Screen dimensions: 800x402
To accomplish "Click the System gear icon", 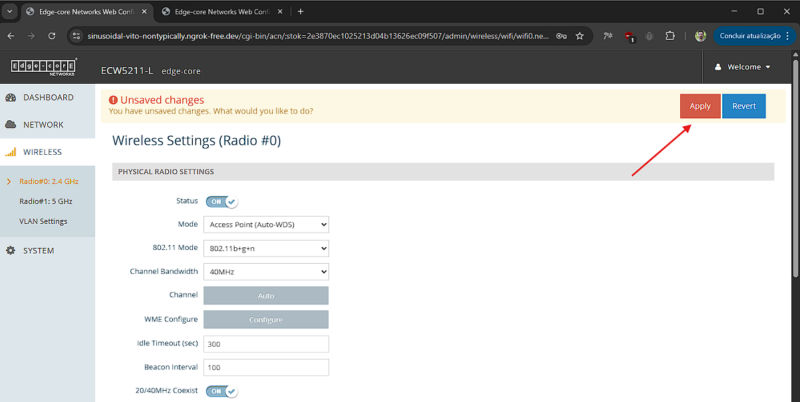I will point(10,250).
